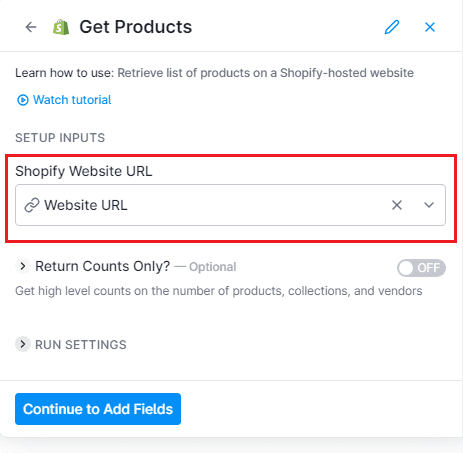Screen dimensions: 463x453
Task: Toggle Return Counts Only switch on
Action: 421,268
